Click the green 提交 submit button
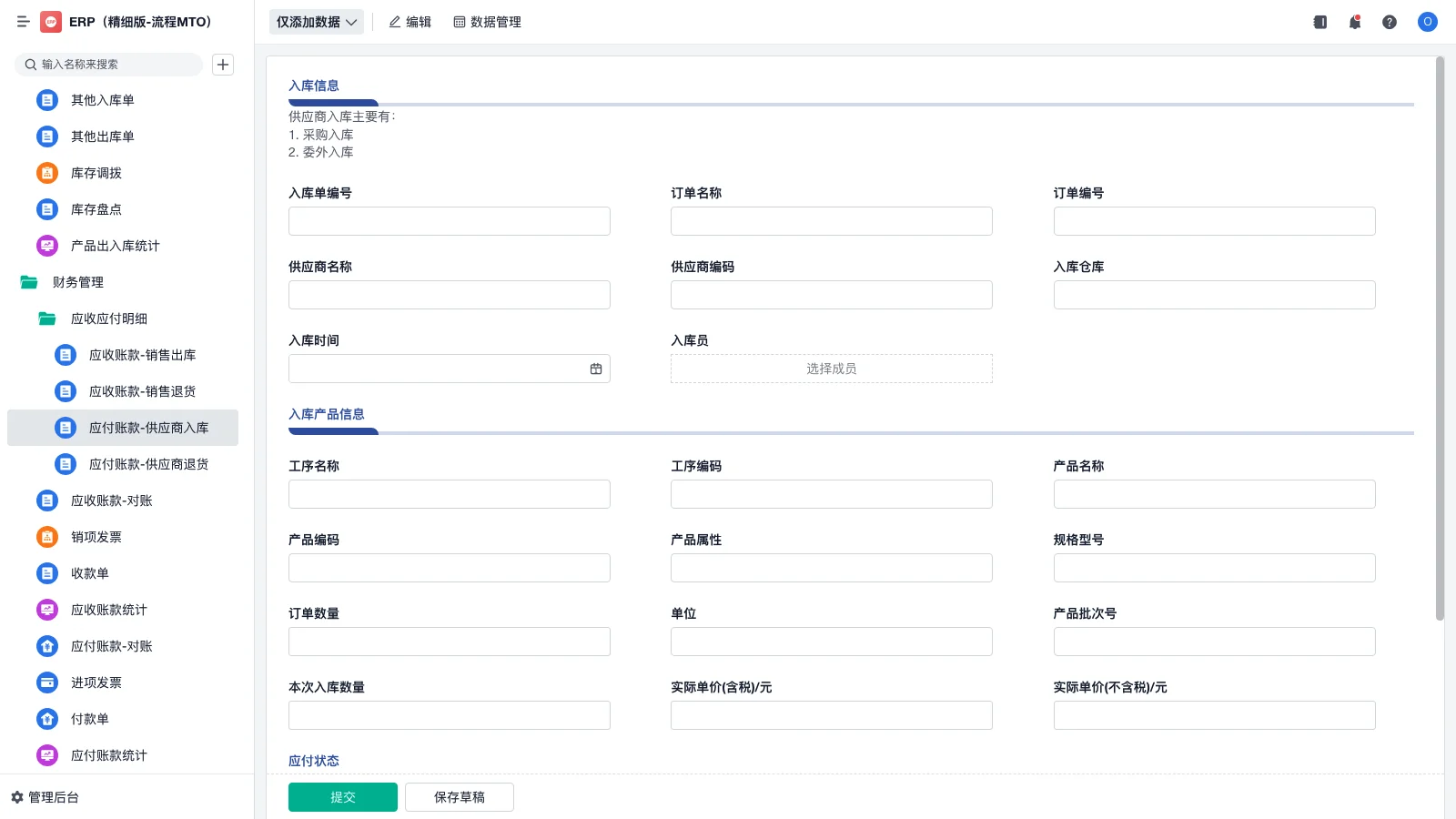This screenshot has width=1456, height=819. [x=343, y=796]
